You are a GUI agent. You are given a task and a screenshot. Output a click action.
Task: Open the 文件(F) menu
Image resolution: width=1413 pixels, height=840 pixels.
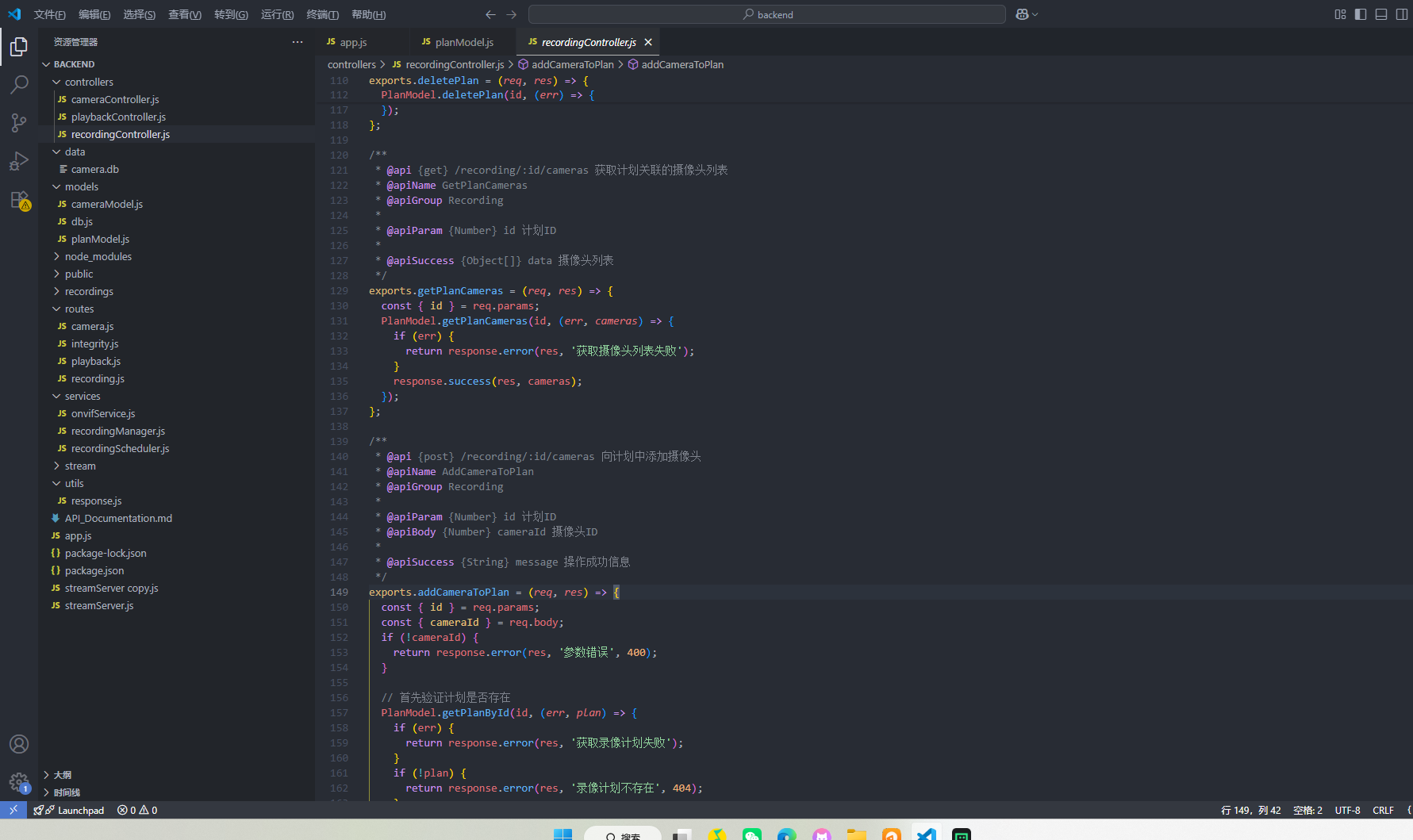pos(50,14)
